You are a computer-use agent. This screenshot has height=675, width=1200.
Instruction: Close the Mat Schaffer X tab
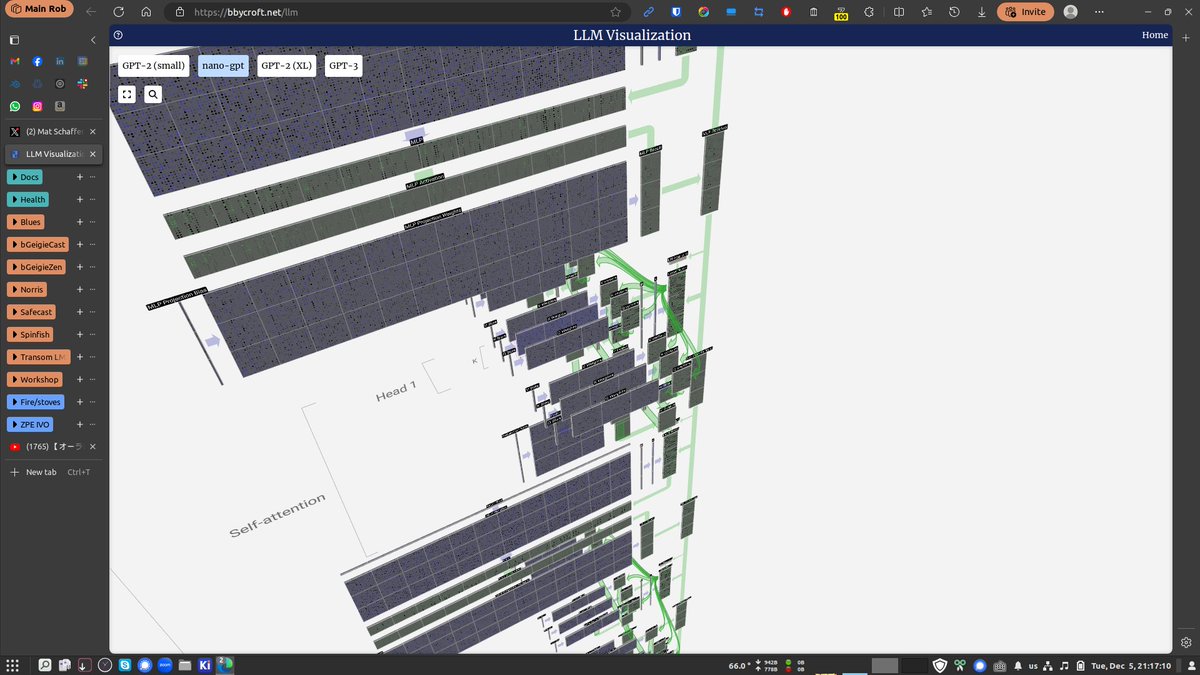tap(93, 131)
